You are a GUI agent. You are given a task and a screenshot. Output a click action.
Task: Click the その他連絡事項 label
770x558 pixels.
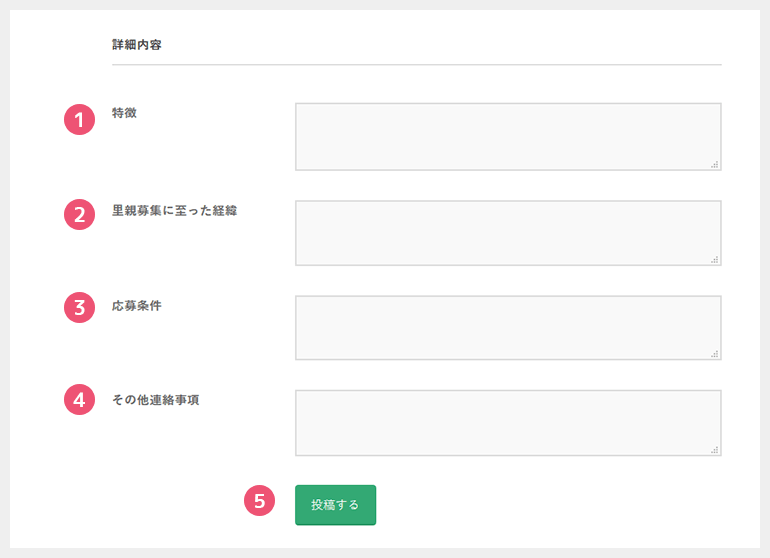(162, 400)
